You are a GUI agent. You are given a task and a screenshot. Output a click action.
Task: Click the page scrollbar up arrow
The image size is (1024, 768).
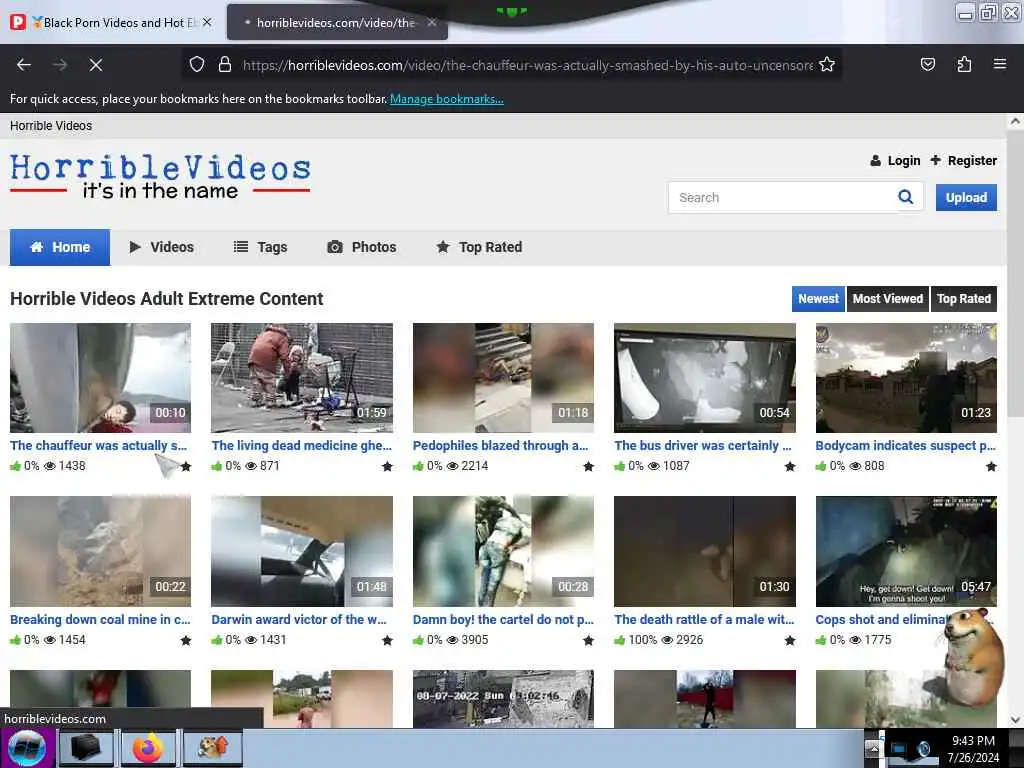(x=1015, y=121)
